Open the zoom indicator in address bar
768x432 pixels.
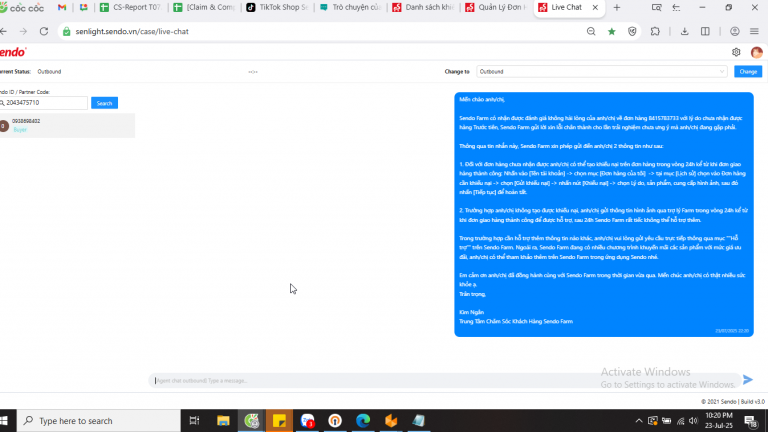pos(591,31)
